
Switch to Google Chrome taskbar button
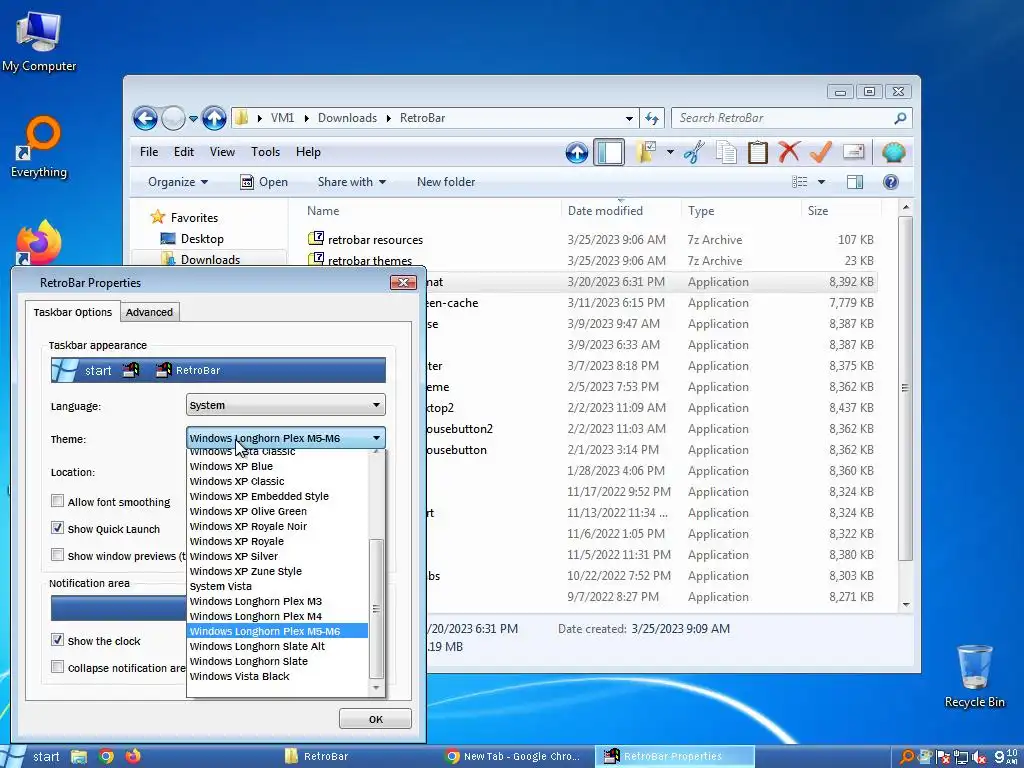click(x=516, y=756)
